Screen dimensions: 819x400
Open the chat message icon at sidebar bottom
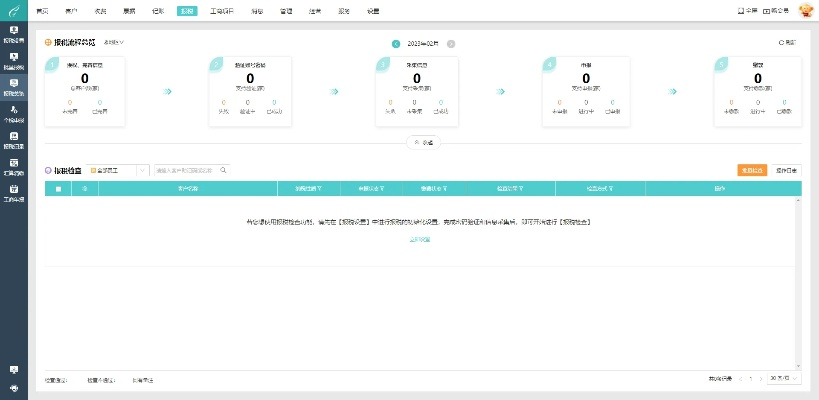(x=13, y=370)
